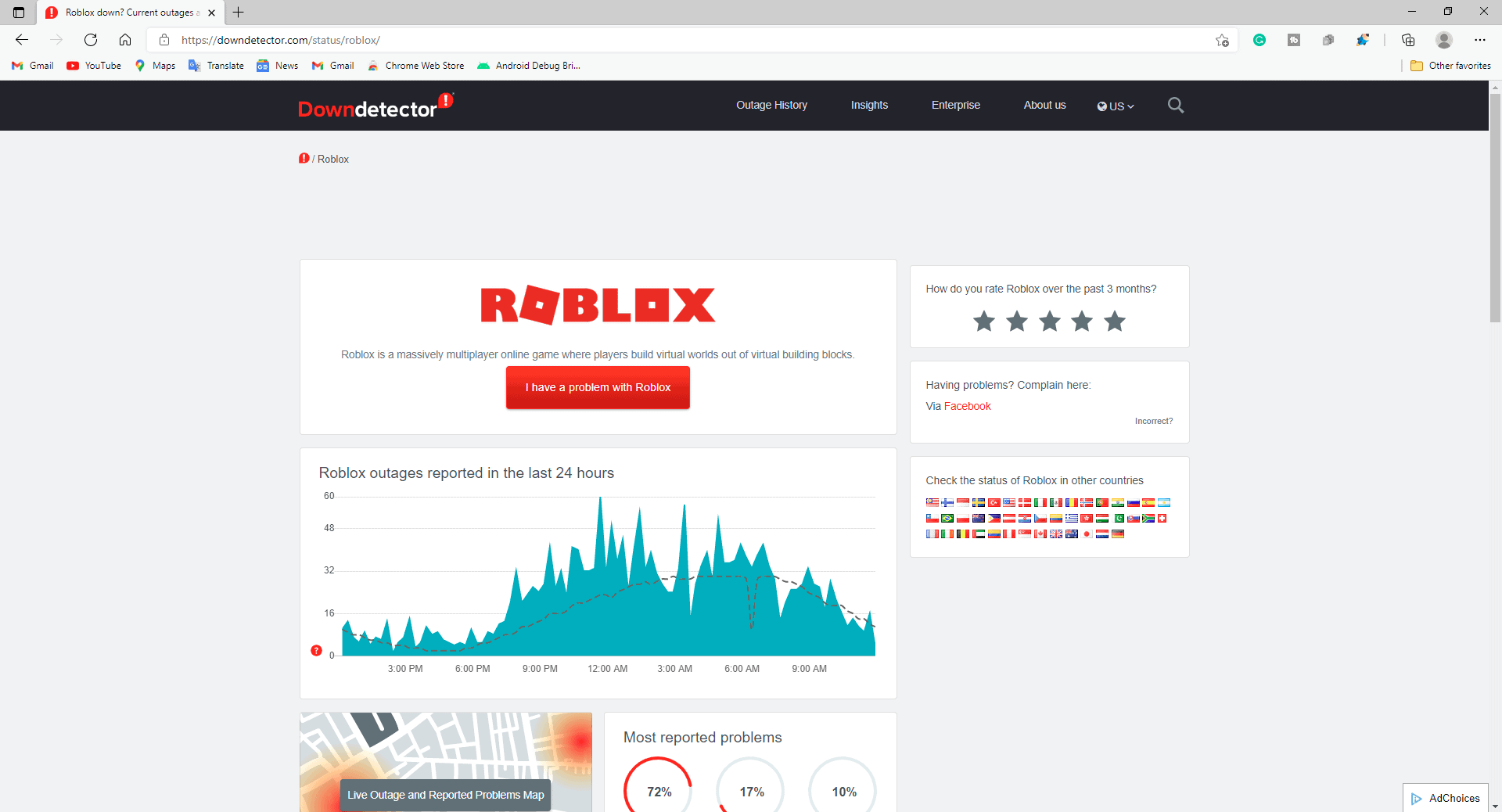The image size is (1502, 812).
Task: Click the Downdetector home breadcrumb icon
Action: (304, 158)
